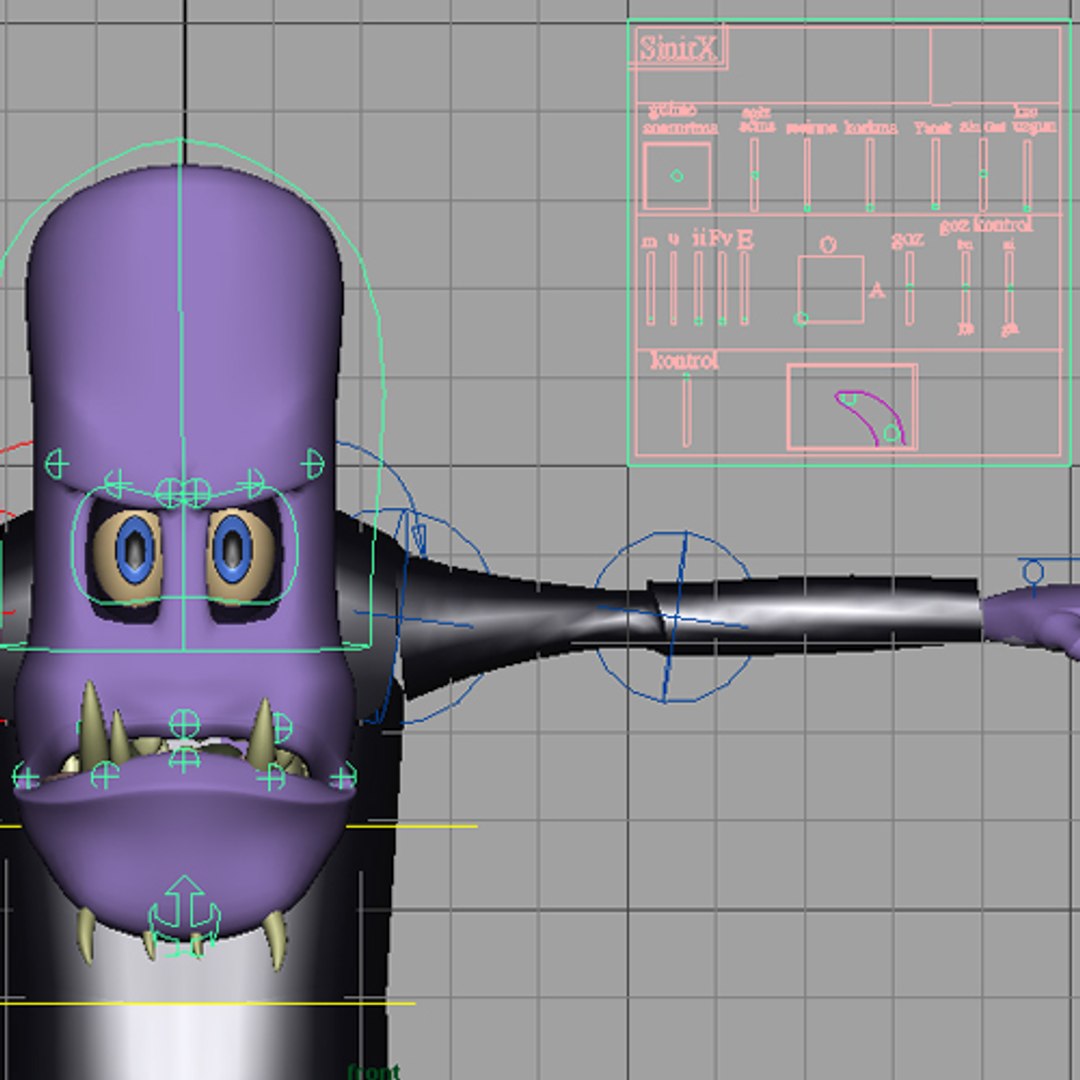This screenshot has height=1080, width=1080.
Task: Select the inner brow control above the screen-left eye
Action: point(169,492)
